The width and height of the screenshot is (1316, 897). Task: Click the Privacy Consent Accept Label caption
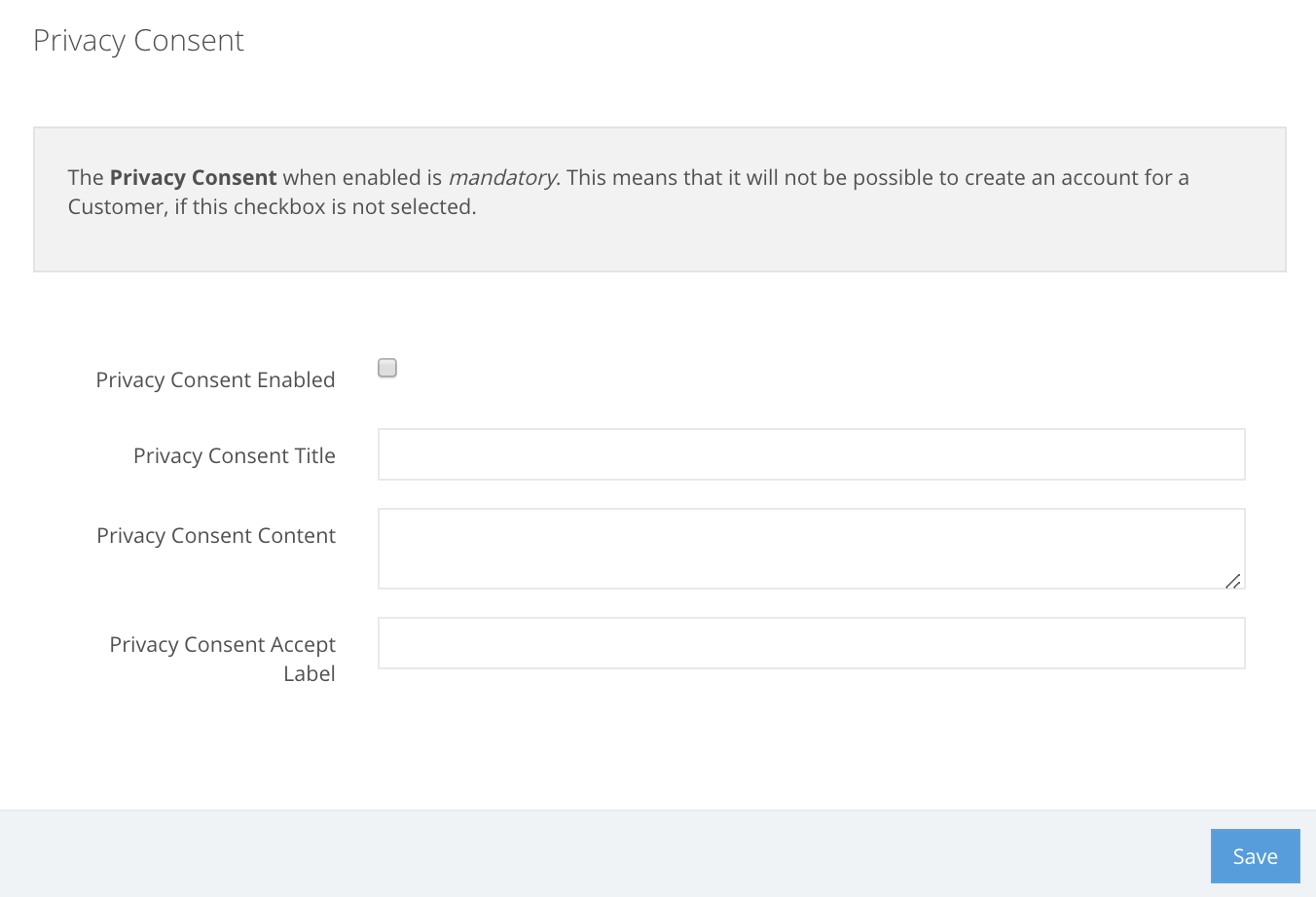click(222, 659)
